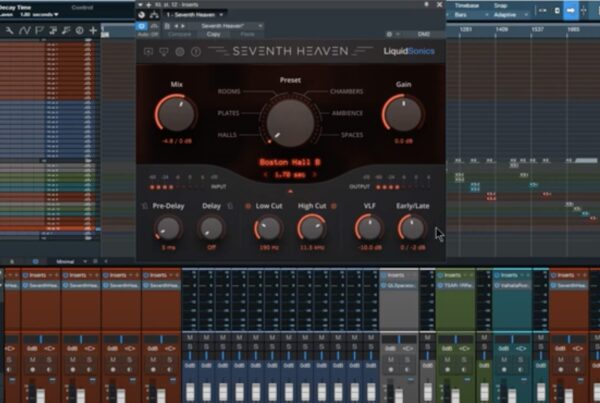The width and height of the screenshot is (600, 403).
Task: Mute the teal ValhallaRoom mixer channel
Action: (504, 360)
